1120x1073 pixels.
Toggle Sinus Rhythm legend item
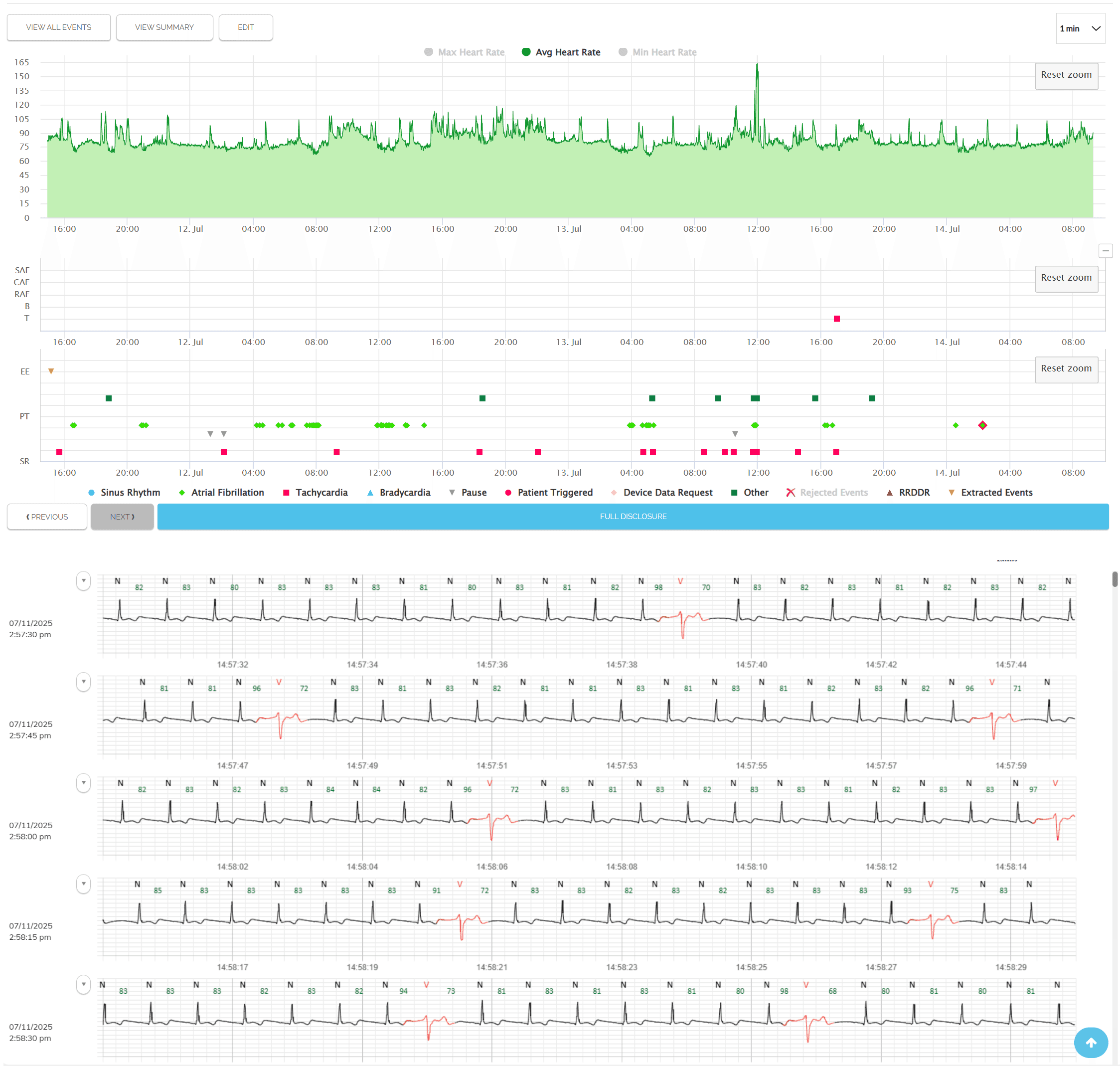point(124,492)
